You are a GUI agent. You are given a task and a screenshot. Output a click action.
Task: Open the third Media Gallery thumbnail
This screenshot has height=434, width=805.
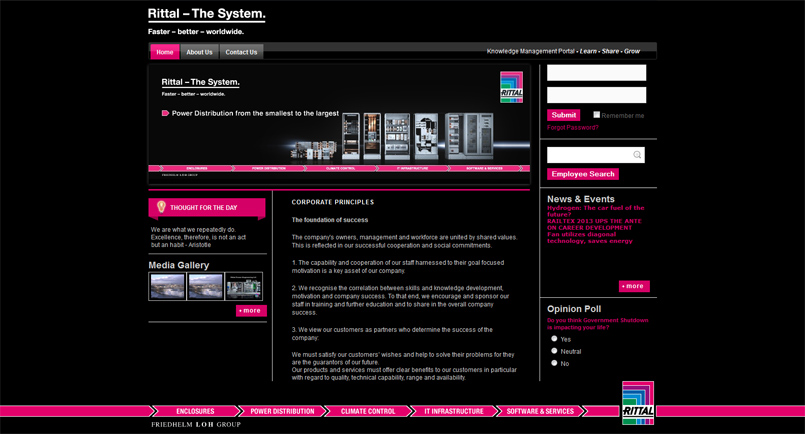tap(244, 286)
